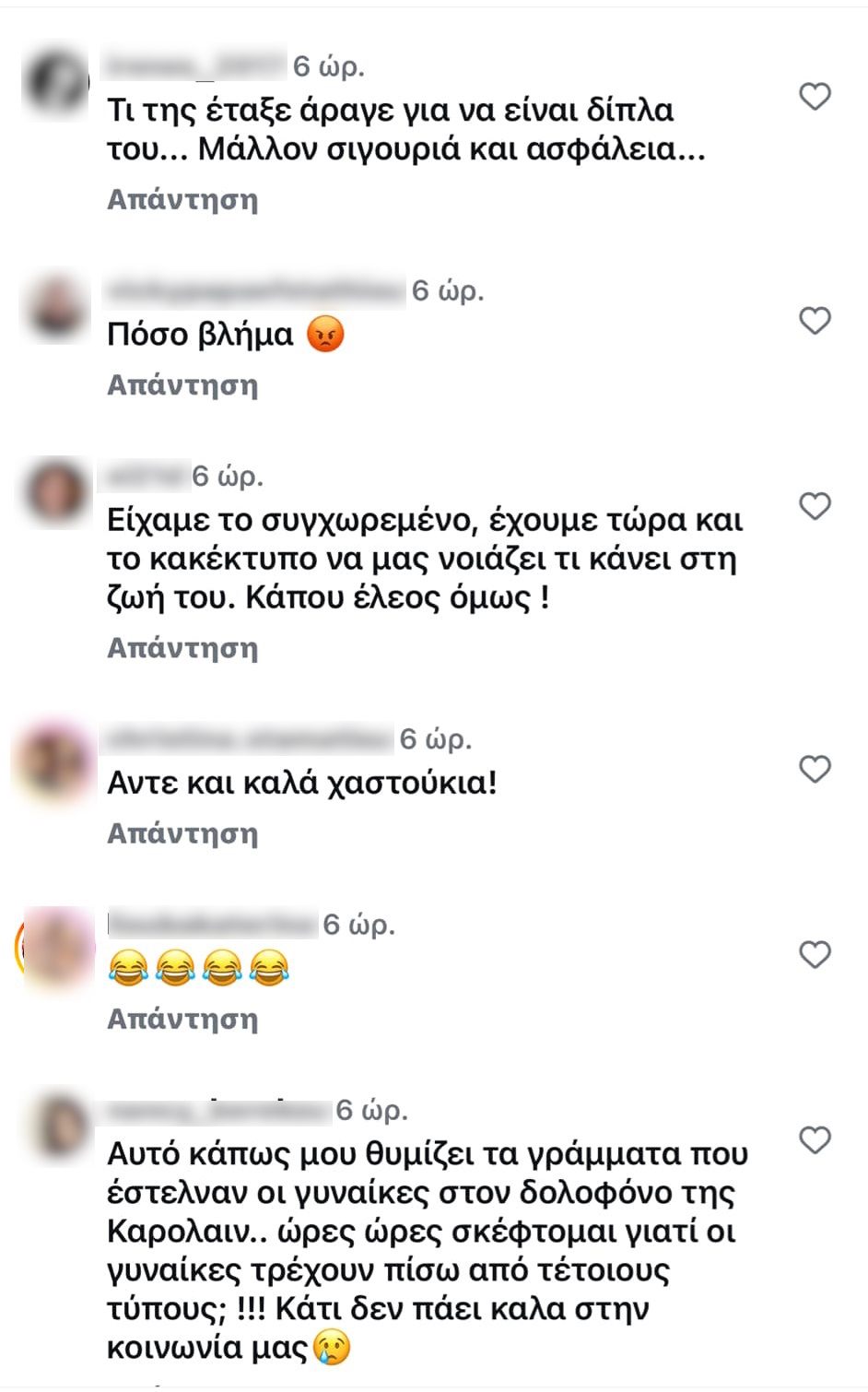The height and width of the screenshot is (1392, 868).
Task: Like the comment about σιγουριά και ασφάλεια
Action: [815, 96]
